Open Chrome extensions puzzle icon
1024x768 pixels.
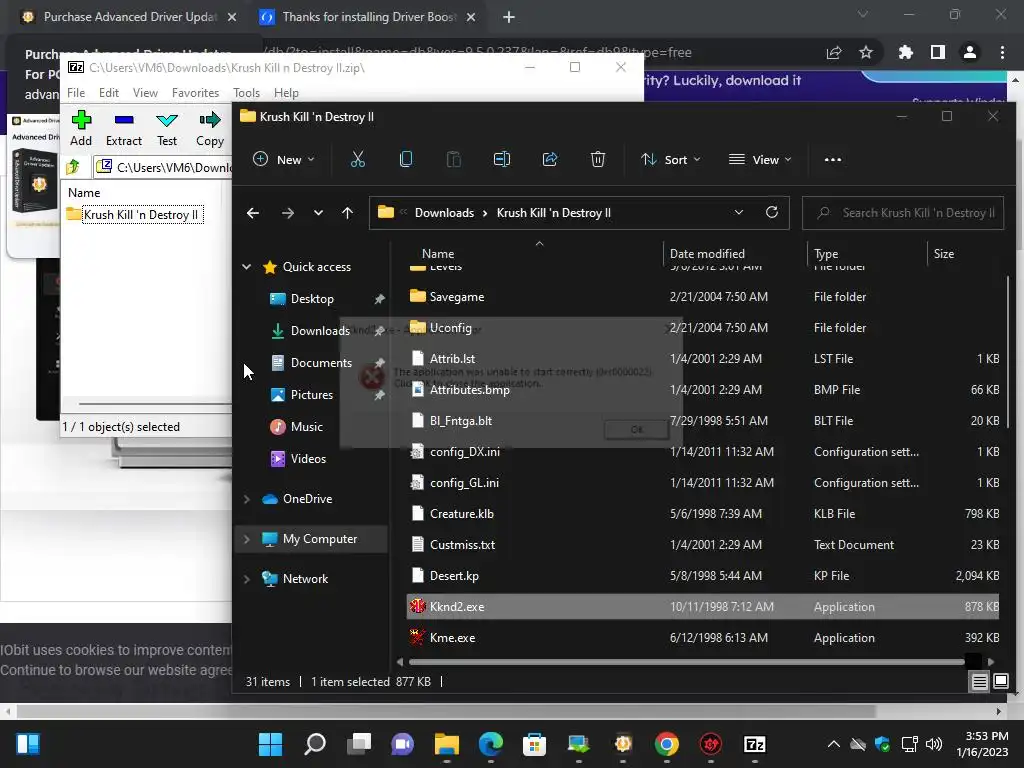click(905, 52)
